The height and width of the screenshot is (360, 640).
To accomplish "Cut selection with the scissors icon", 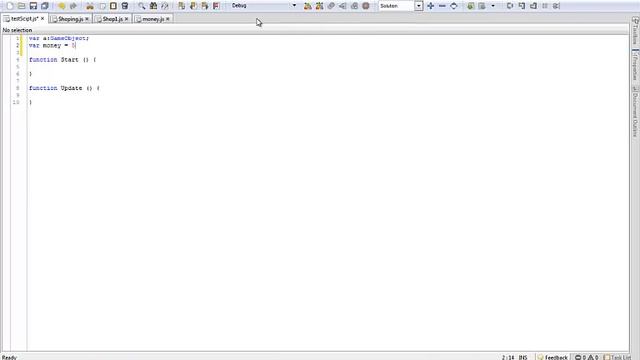I will (x=90, y=6).
